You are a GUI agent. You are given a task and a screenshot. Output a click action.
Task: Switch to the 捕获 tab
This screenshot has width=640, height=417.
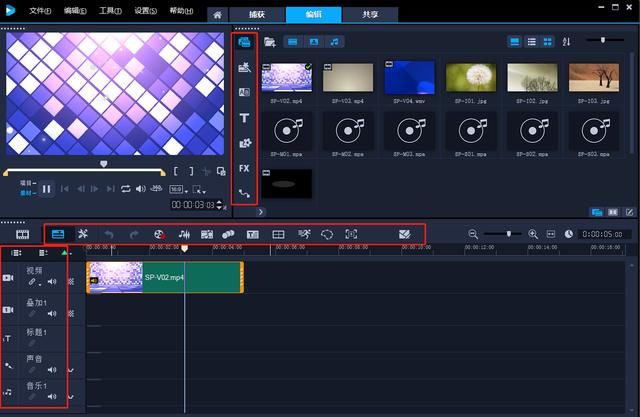254,13
